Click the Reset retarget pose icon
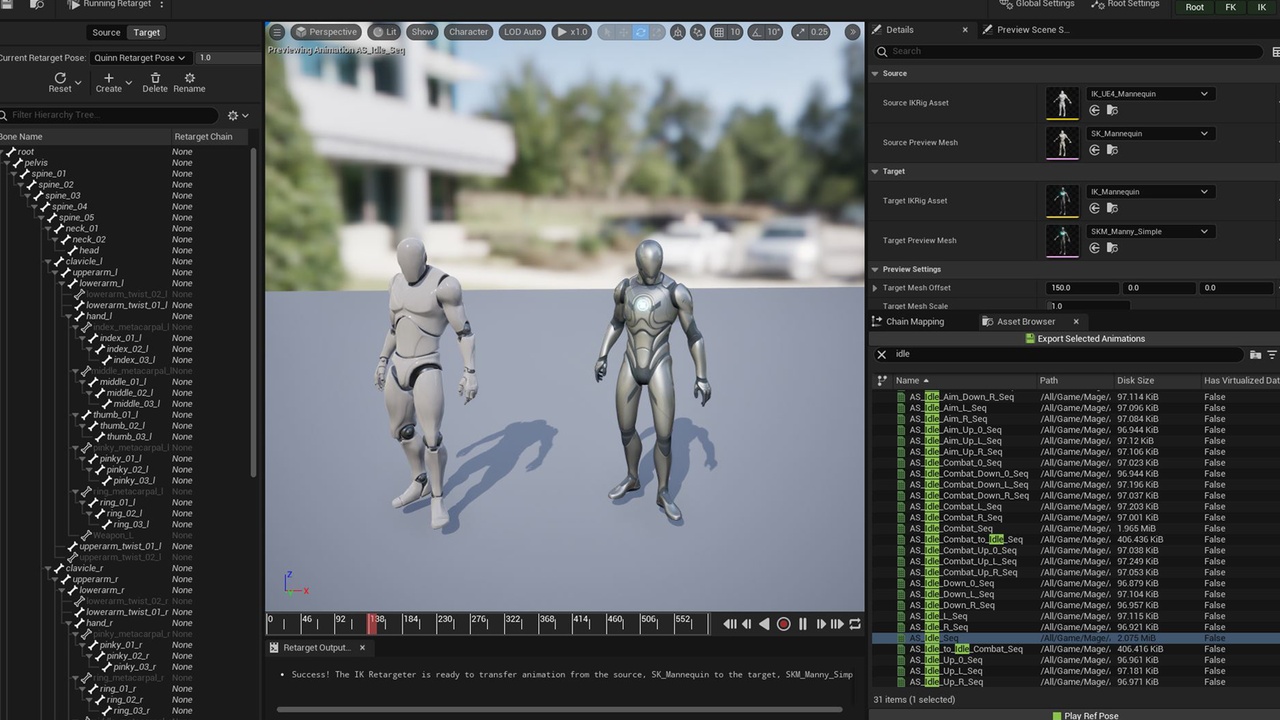This screenshot has width=1280, height=720. coord(60,78)
